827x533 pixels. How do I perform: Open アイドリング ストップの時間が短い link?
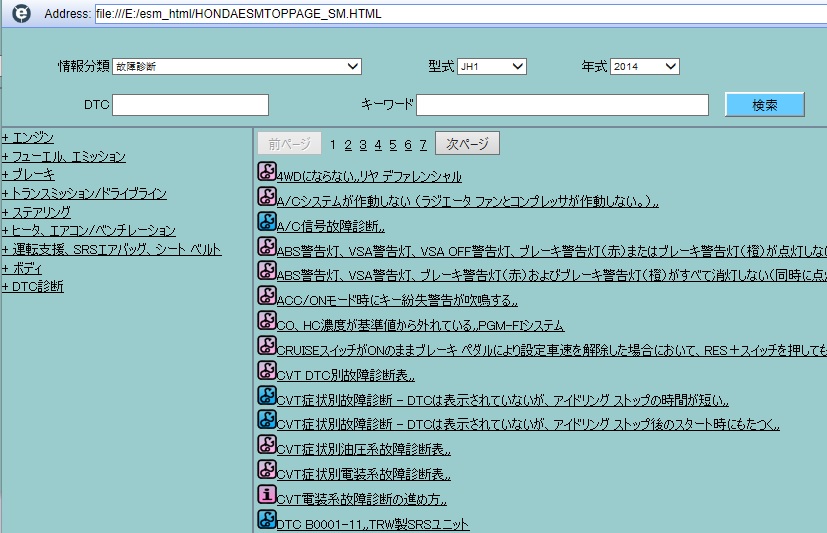point(503,400)
